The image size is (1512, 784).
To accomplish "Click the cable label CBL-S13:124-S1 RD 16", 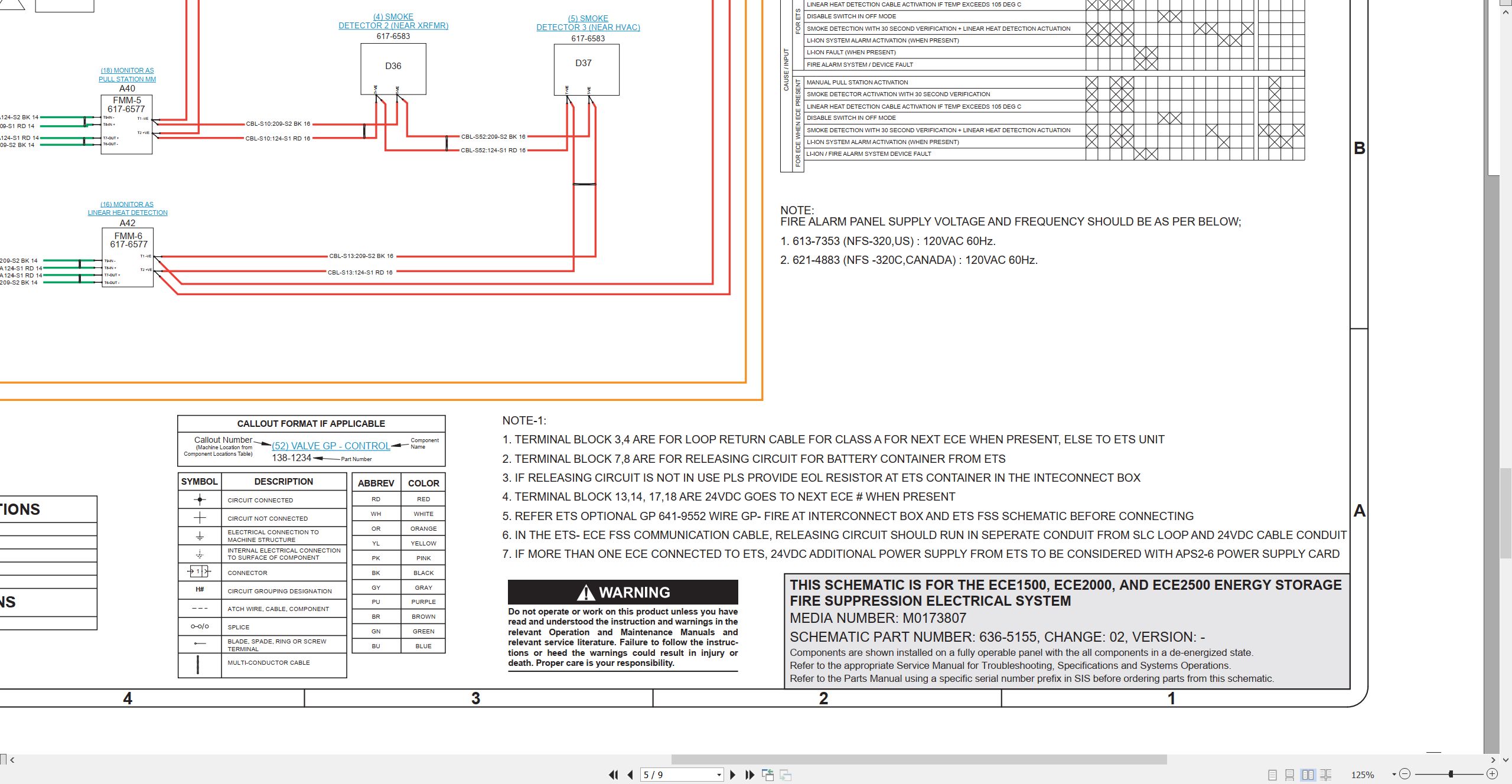I will pyautogui.click(x=360, y=272).
